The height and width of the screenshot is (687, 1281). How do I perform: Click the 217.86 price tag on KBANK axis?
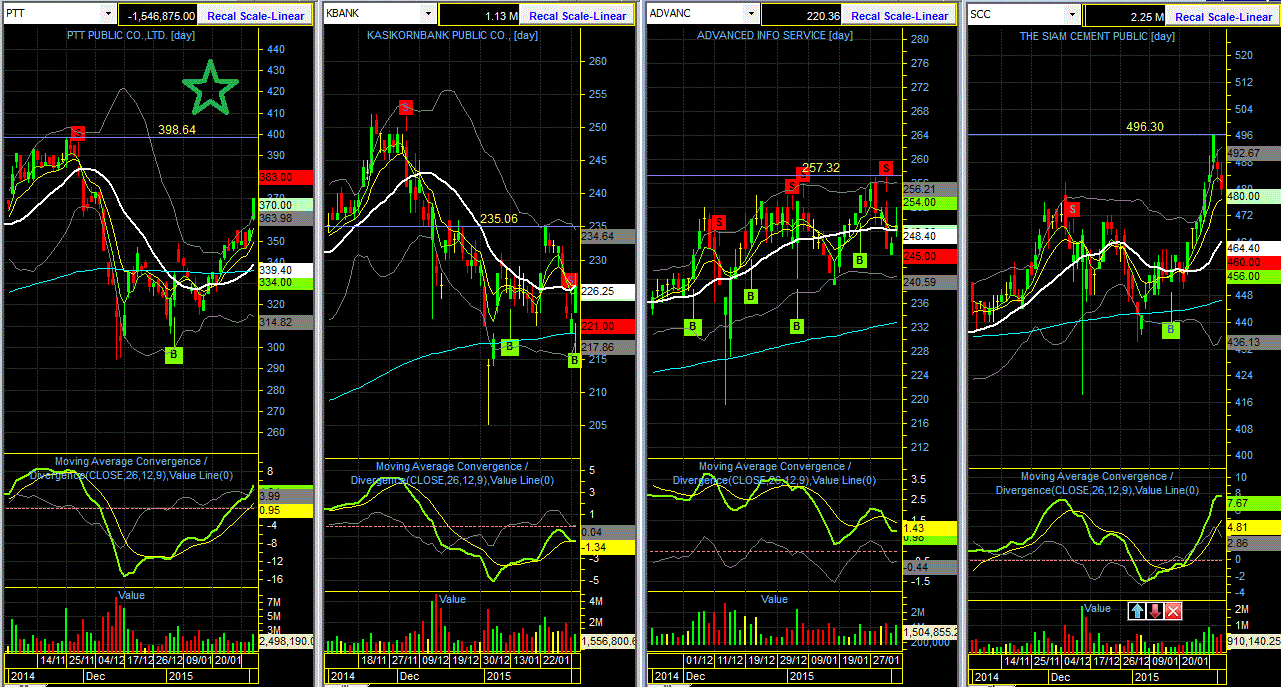point(609,347)
